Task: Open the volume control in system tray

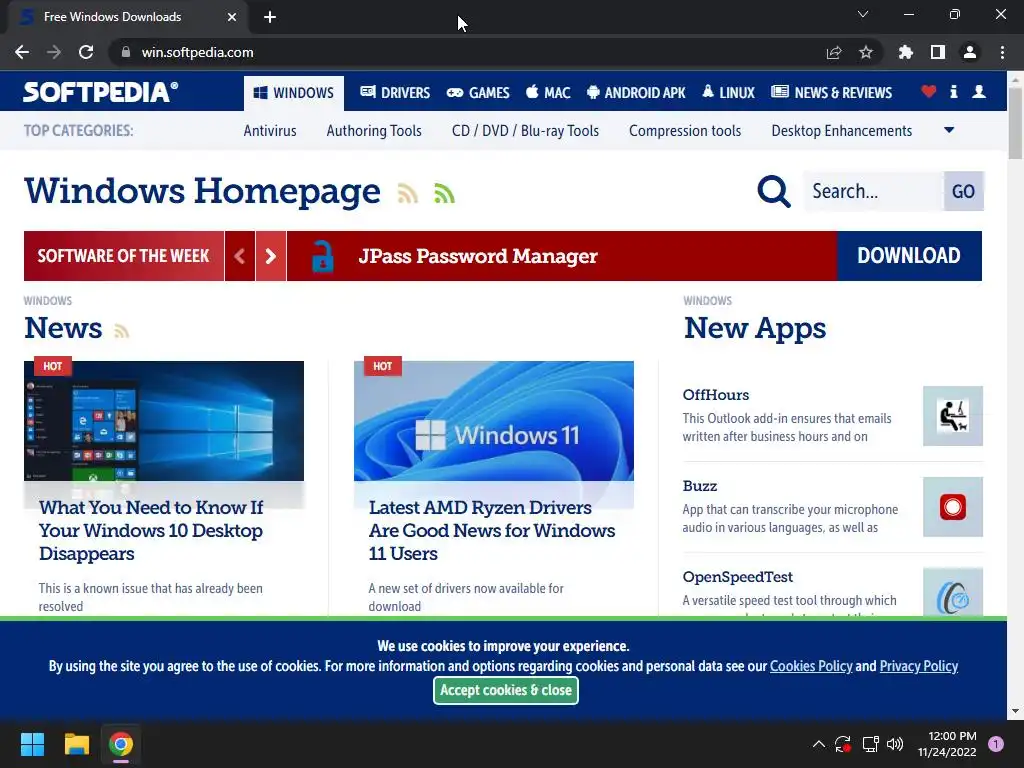Action: click(x=895, y=744)
